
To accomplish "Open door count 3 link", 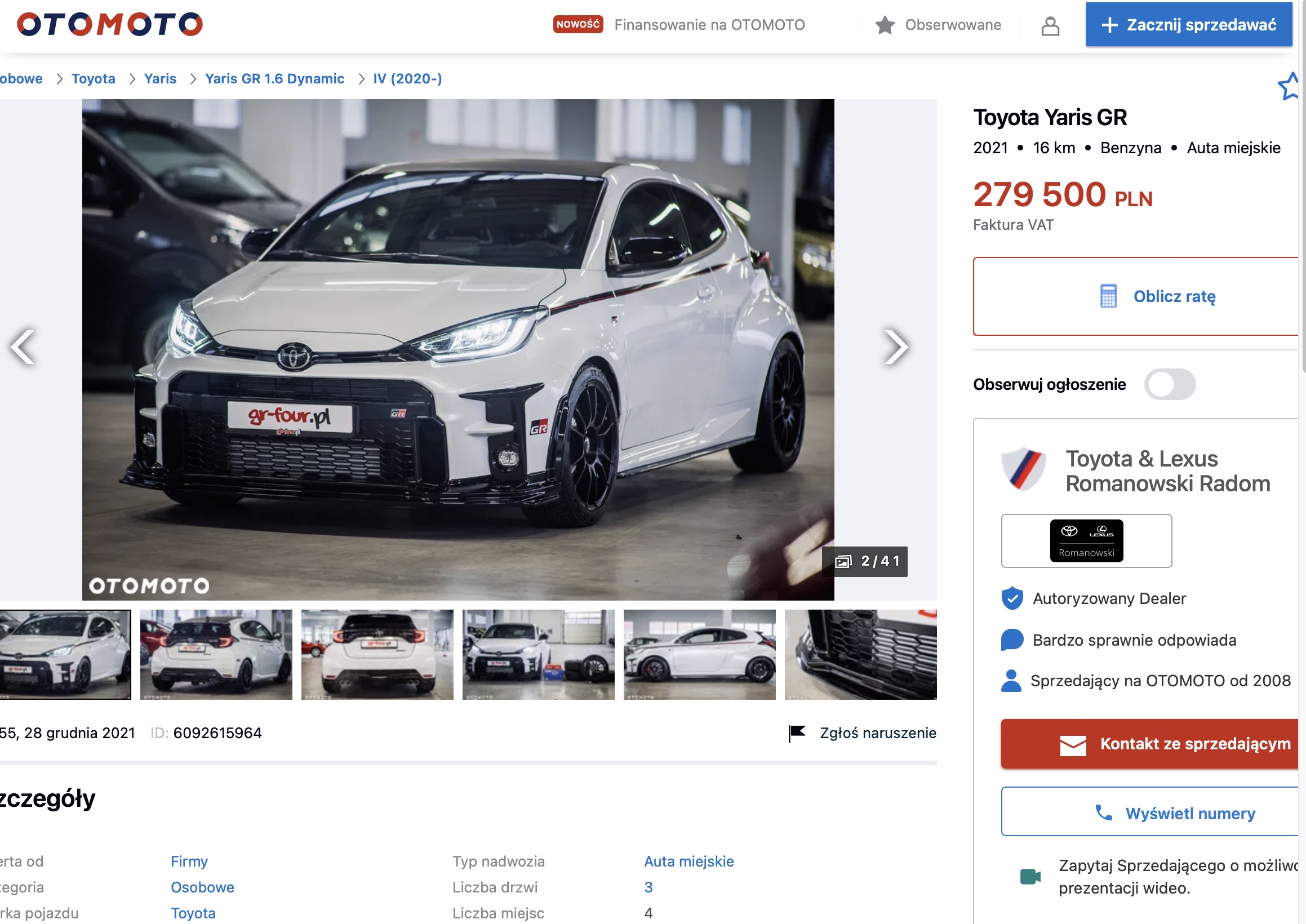I will coord(648,887).
